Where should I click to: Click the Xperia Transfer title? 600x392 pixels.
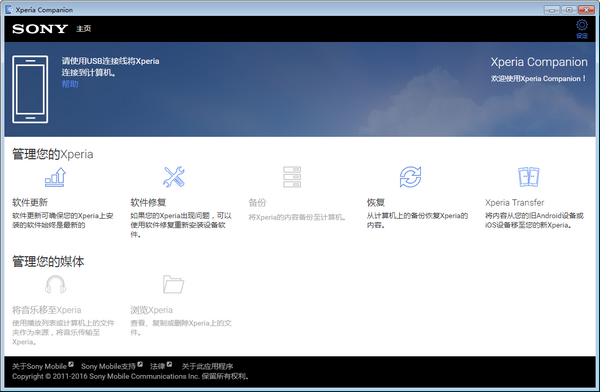click(514, 203)
